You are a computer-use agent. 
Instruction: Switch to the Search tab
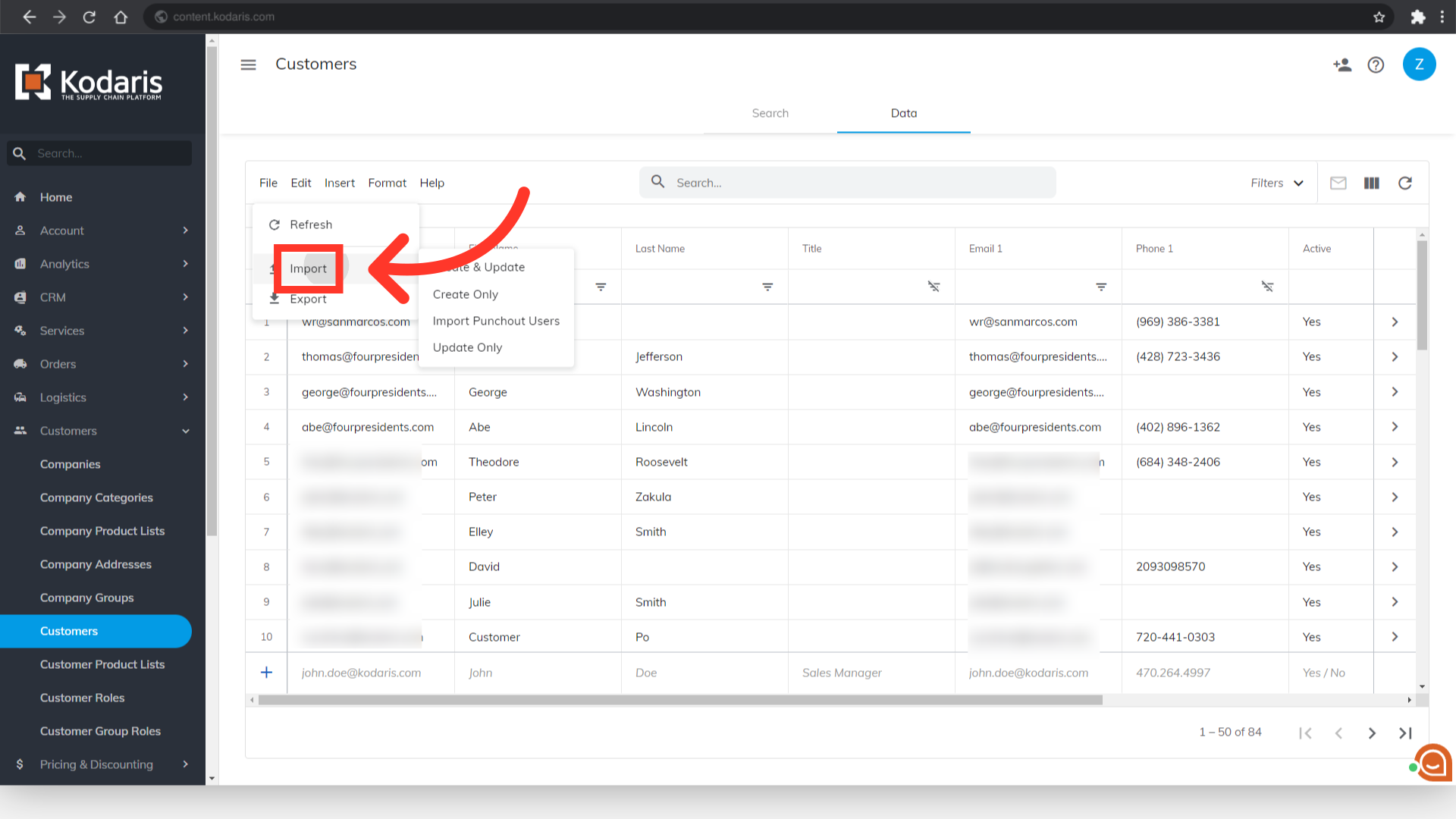pyautogui.click(x=770, y=113)
